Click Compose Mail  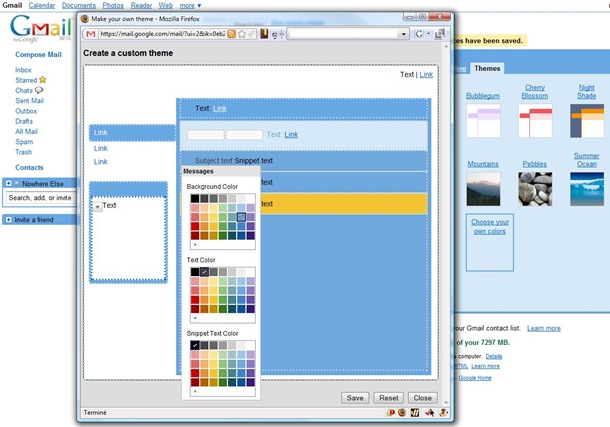pos(39,54)
